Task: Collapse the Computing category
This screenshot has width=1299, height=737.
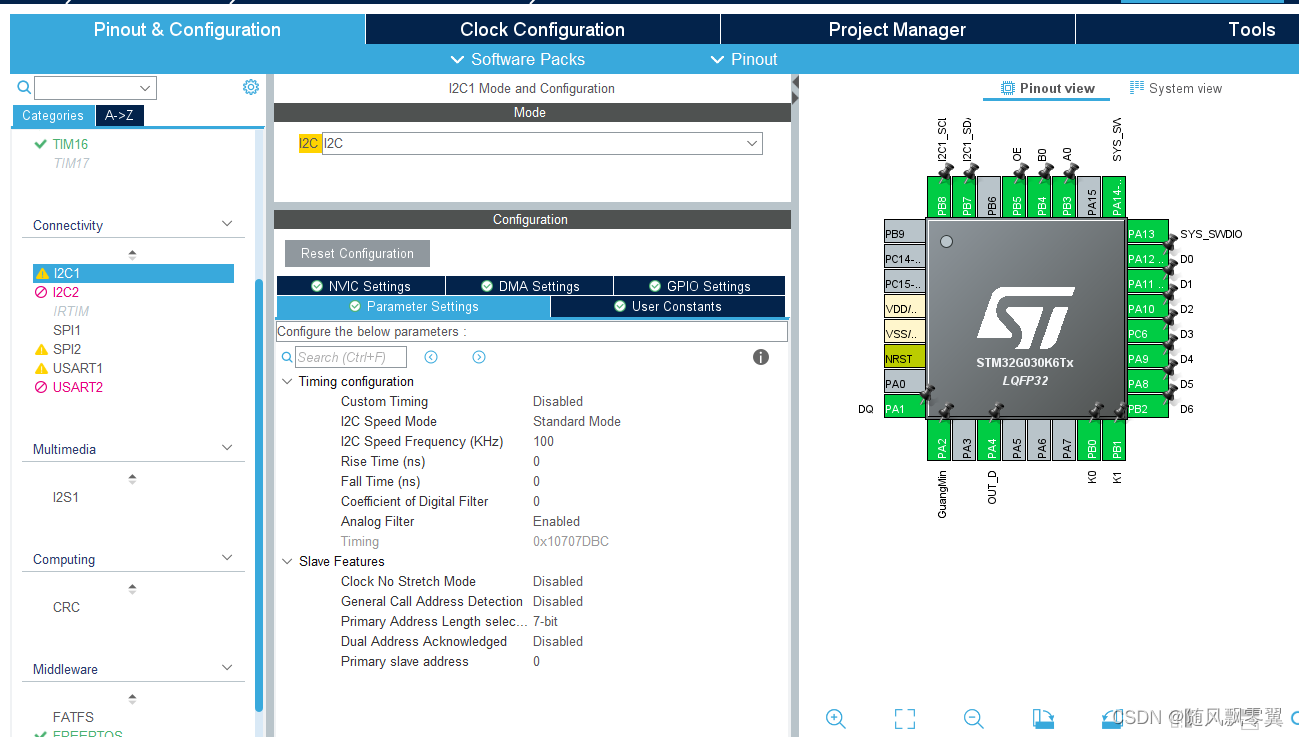Action: pyautogui.click(x=227, y=558)
